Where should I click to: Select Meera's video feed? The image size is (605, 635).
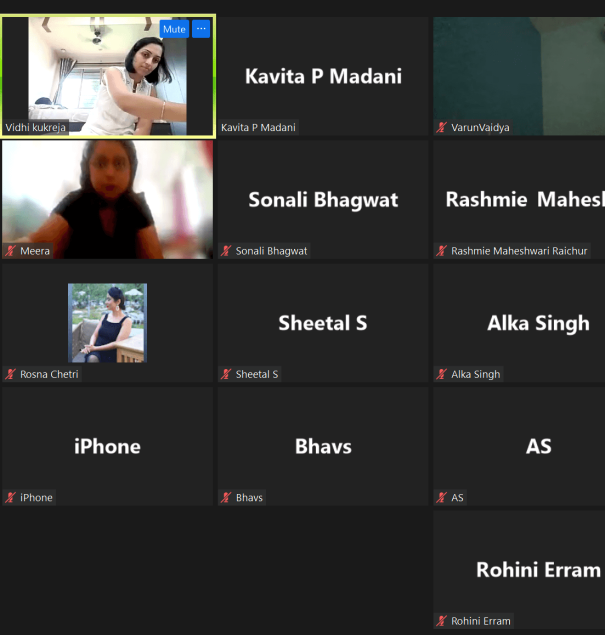(x=107, y=200)
